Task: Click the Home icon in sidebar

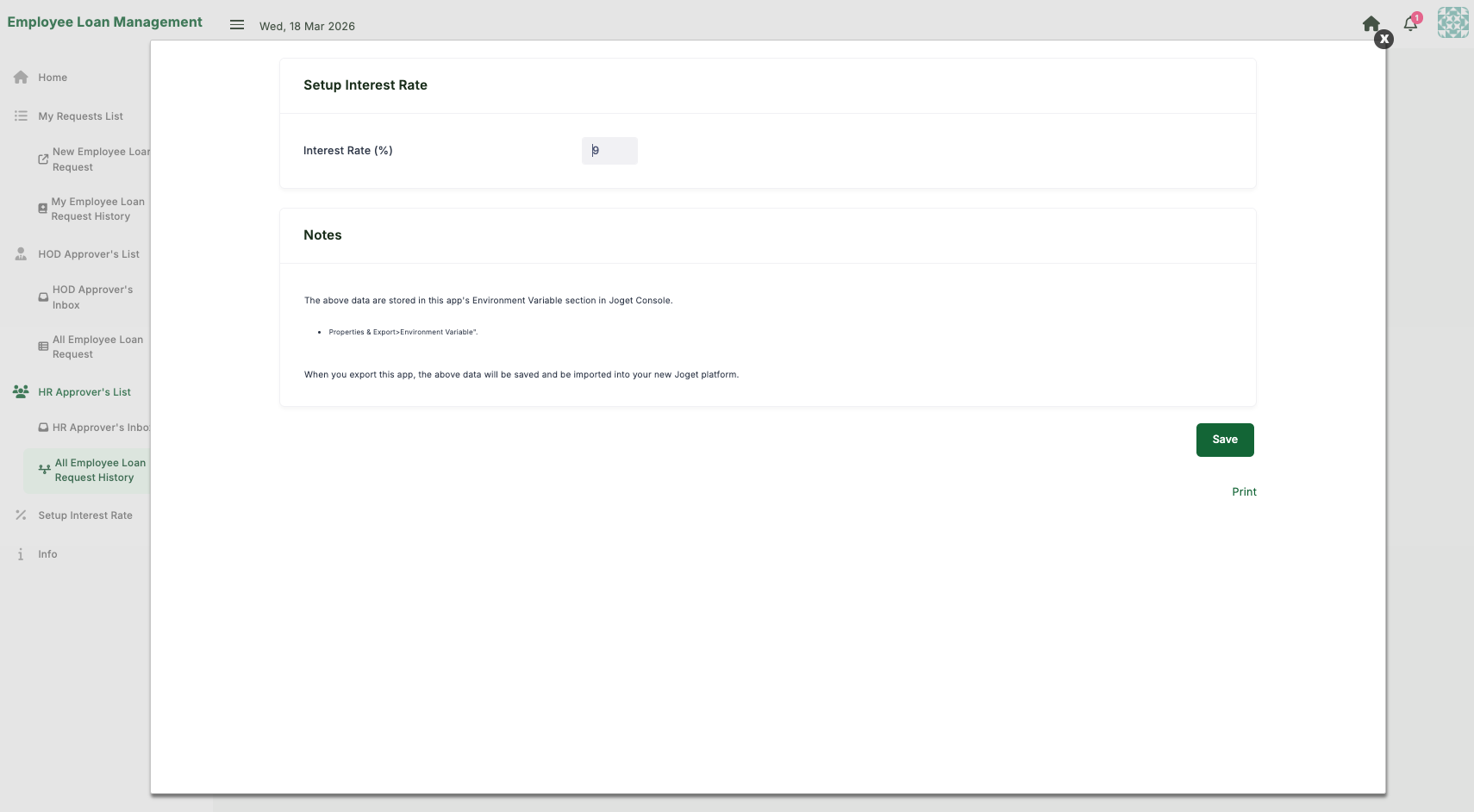Action: 21,78
